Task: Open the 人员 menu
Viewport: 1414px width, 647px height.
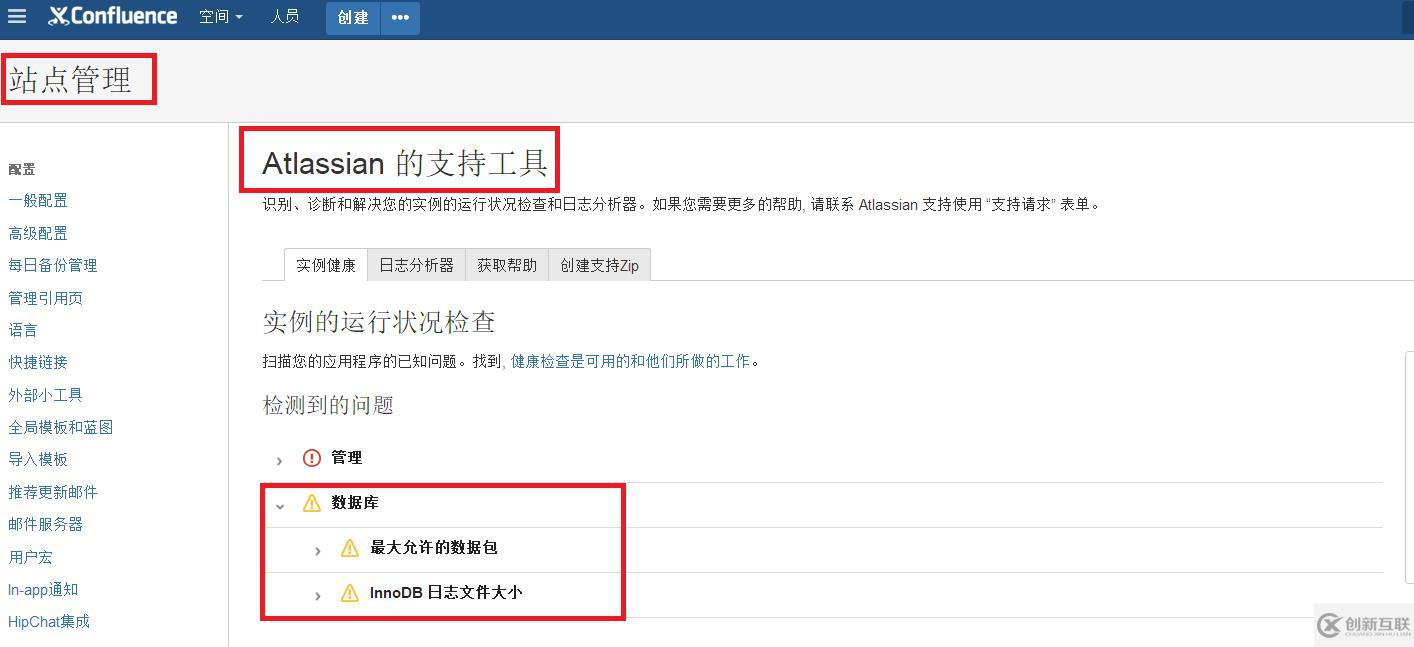Action: pos(285,15)
